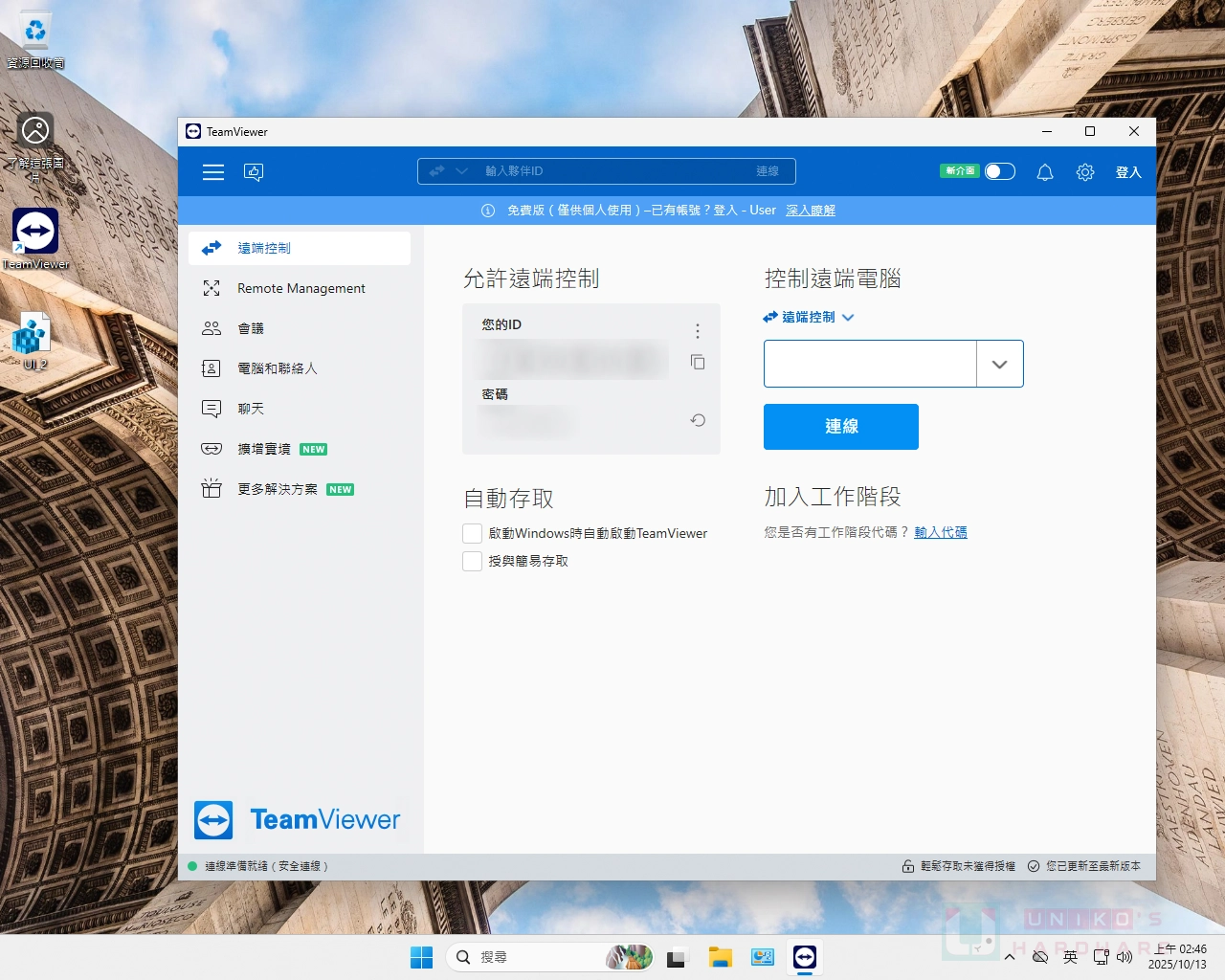Check the 授與簡易存取 checkbox
Image resolution: width=1225 pixels, height=980 pixels.
point(473,562)
